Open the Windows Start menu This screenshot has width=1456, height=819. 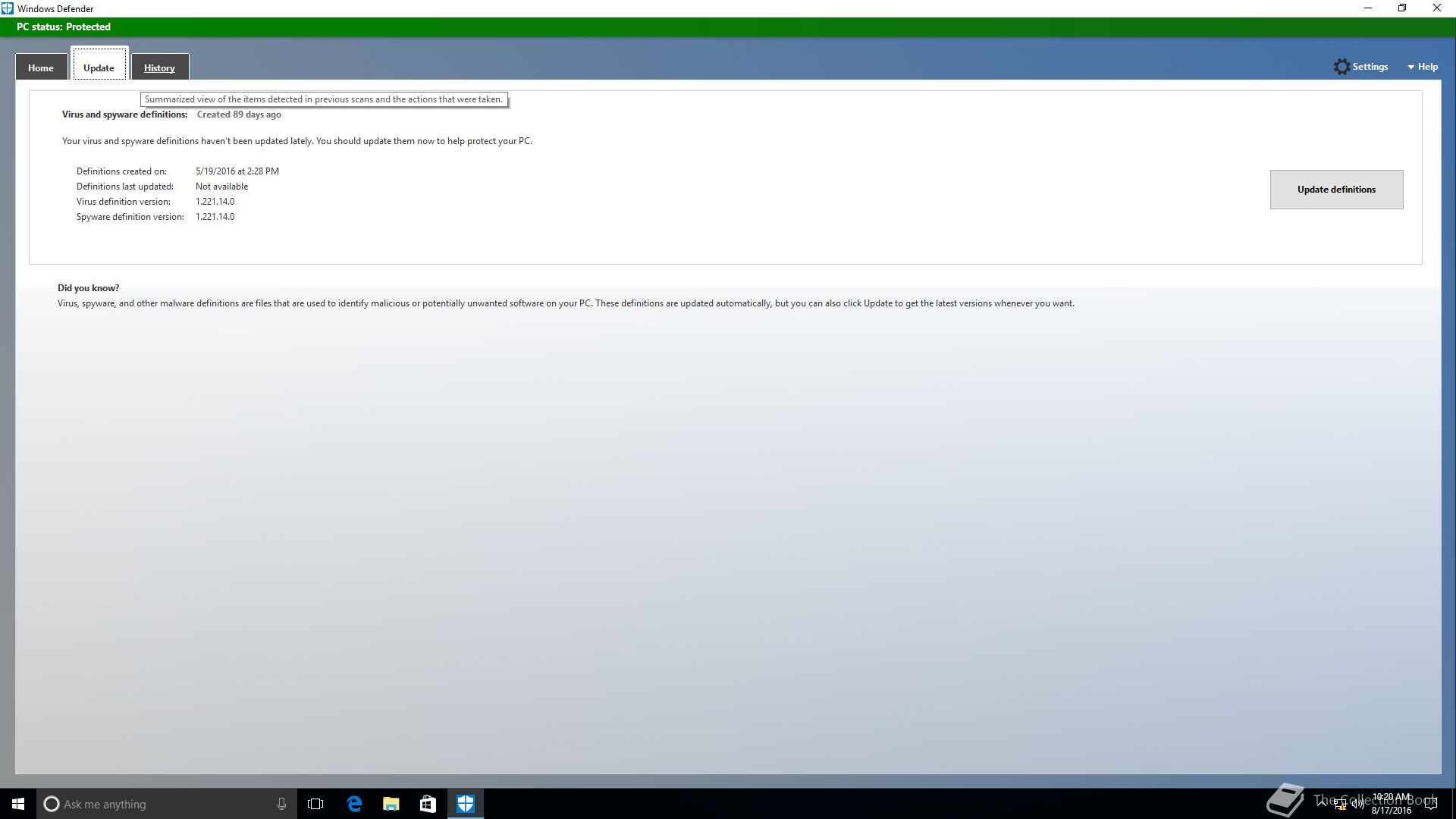(18, 804)
